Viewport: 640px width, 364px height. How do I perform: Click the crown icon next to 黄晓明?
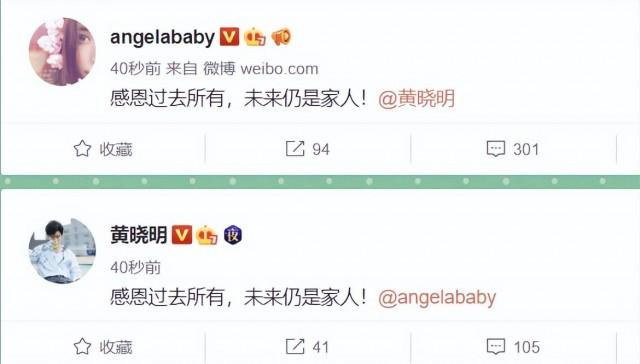coord(207,235)
